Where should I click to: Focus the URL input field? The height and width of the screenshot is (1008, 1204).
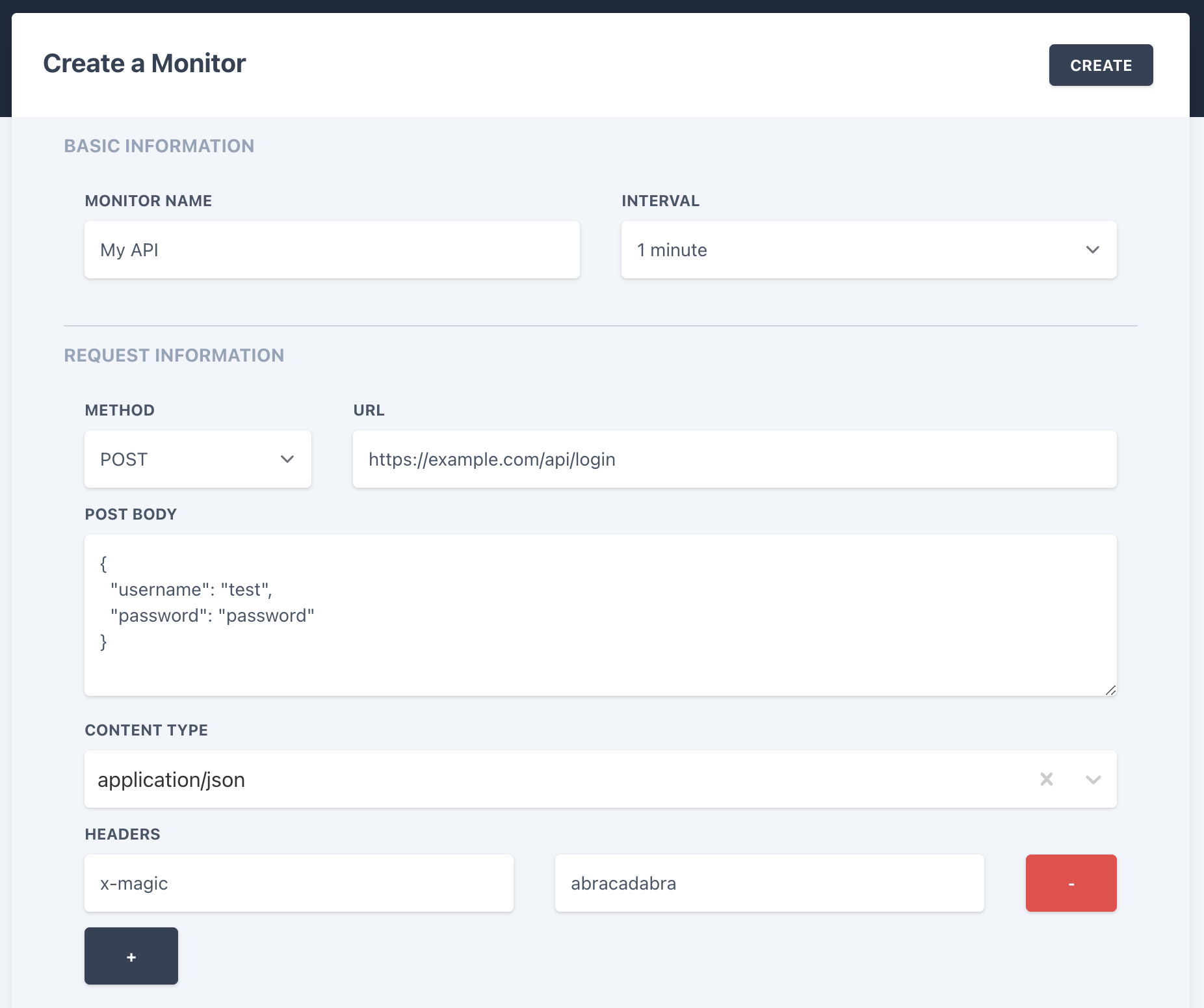[735, 459]
